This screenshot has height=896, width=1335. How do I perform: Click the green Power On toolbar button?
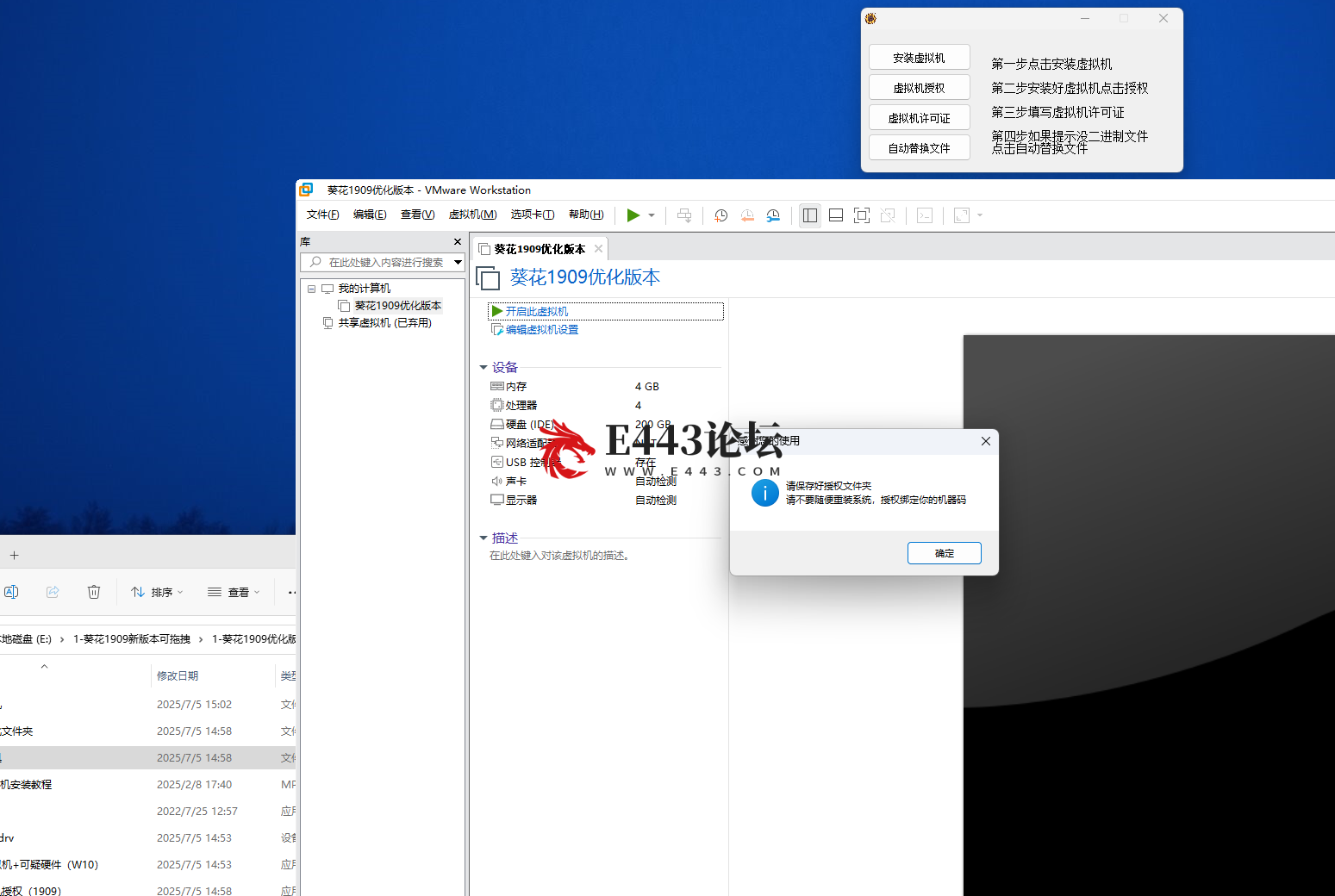point(633,215)
